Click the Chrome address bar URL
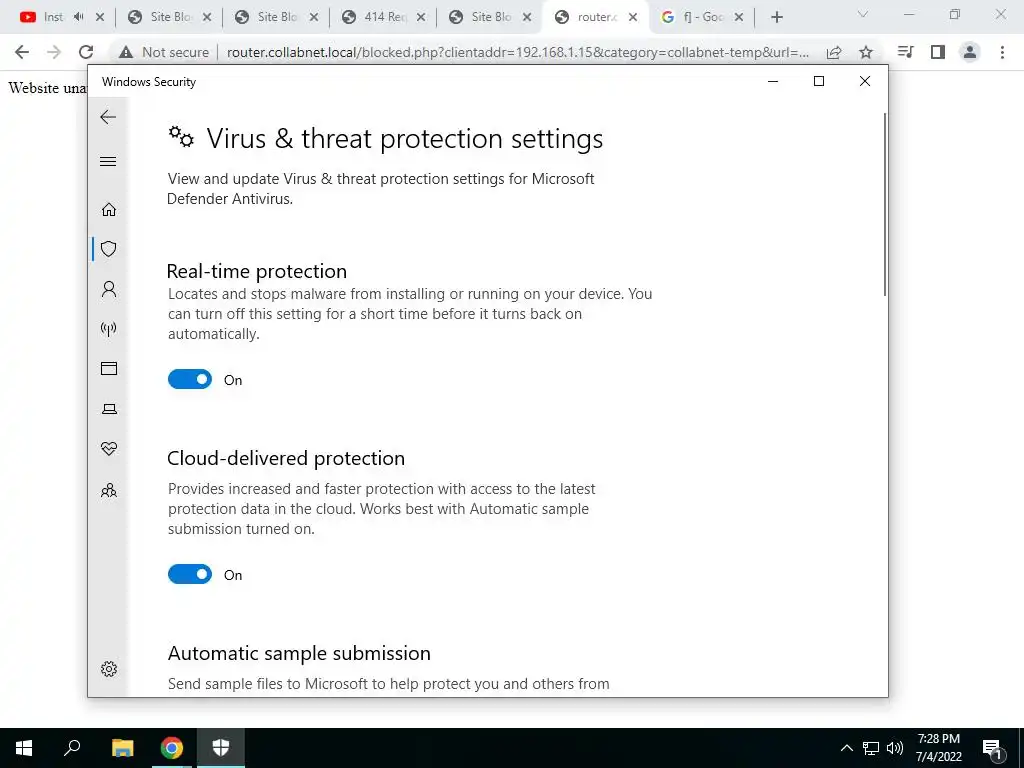This screenshot has height=768, width=1024. point(517,52)
